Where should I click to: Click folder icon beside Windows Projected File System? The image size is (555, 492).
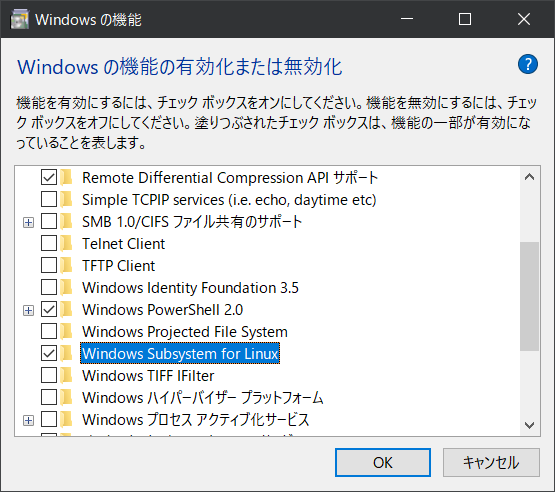[x=66, y=331]
